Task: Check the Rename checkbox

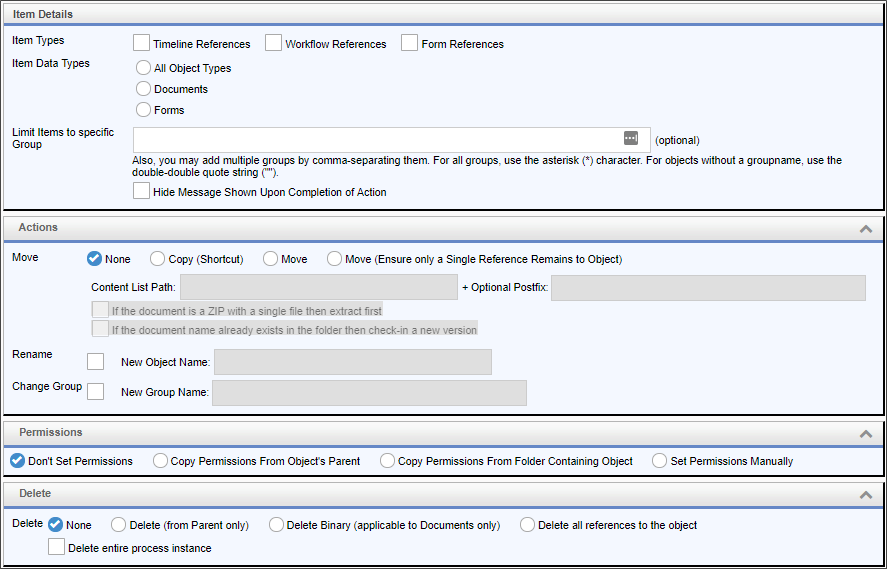Action: pyautogui.click(x=96, y=361)
